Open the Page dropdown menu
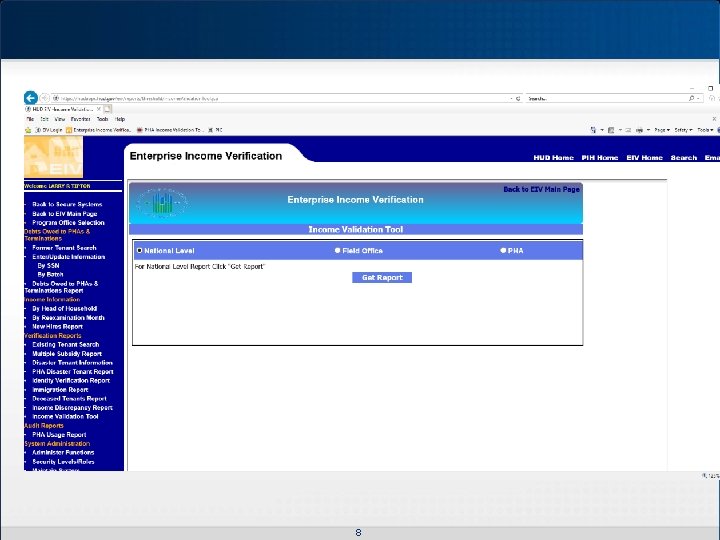This screenshot has height=540, width=720. (662, 130)
